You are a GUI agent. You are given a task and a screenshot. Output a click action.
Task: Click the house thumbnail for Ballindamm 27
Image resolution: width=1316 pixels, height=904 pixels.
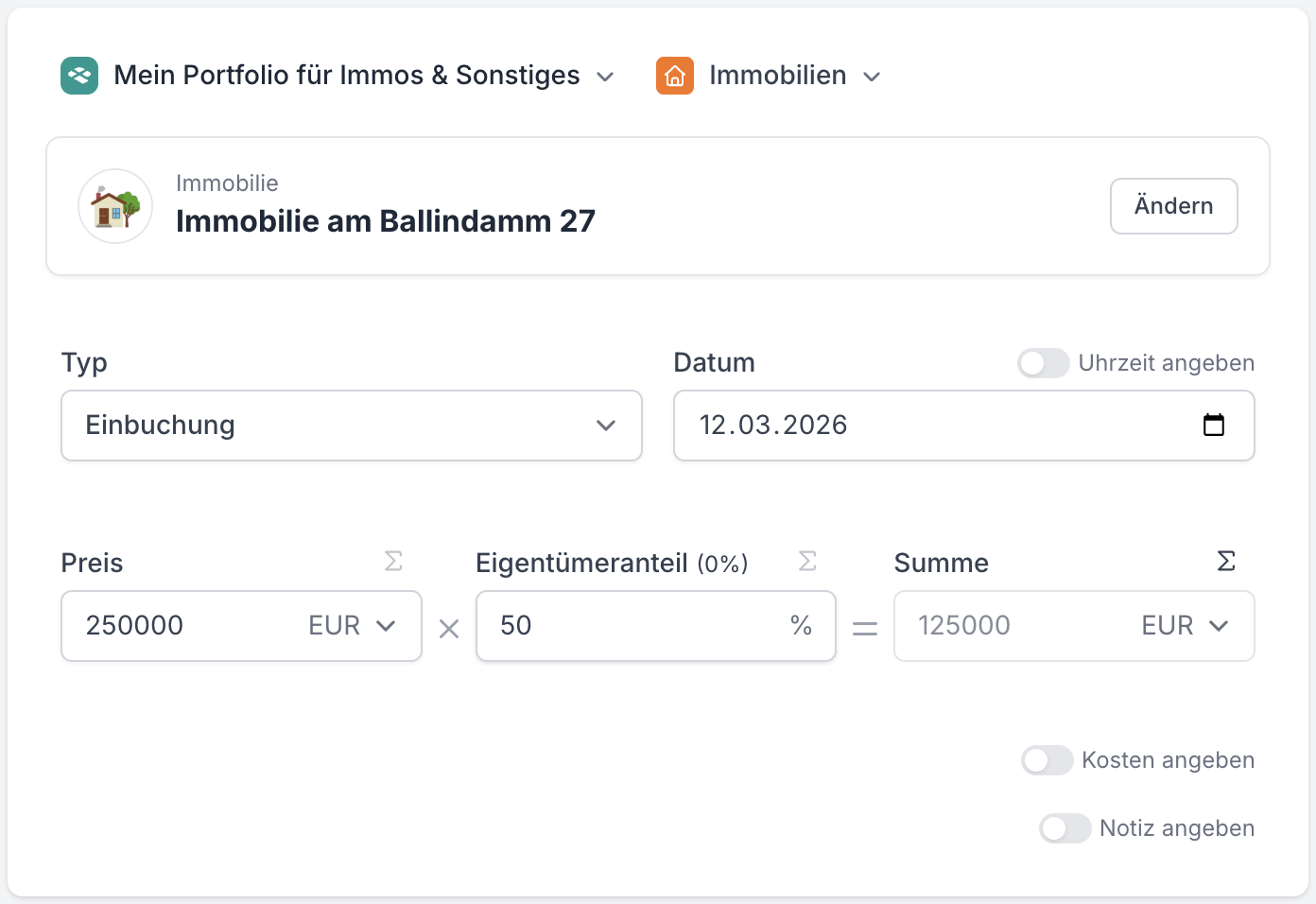tap(115, 206)
